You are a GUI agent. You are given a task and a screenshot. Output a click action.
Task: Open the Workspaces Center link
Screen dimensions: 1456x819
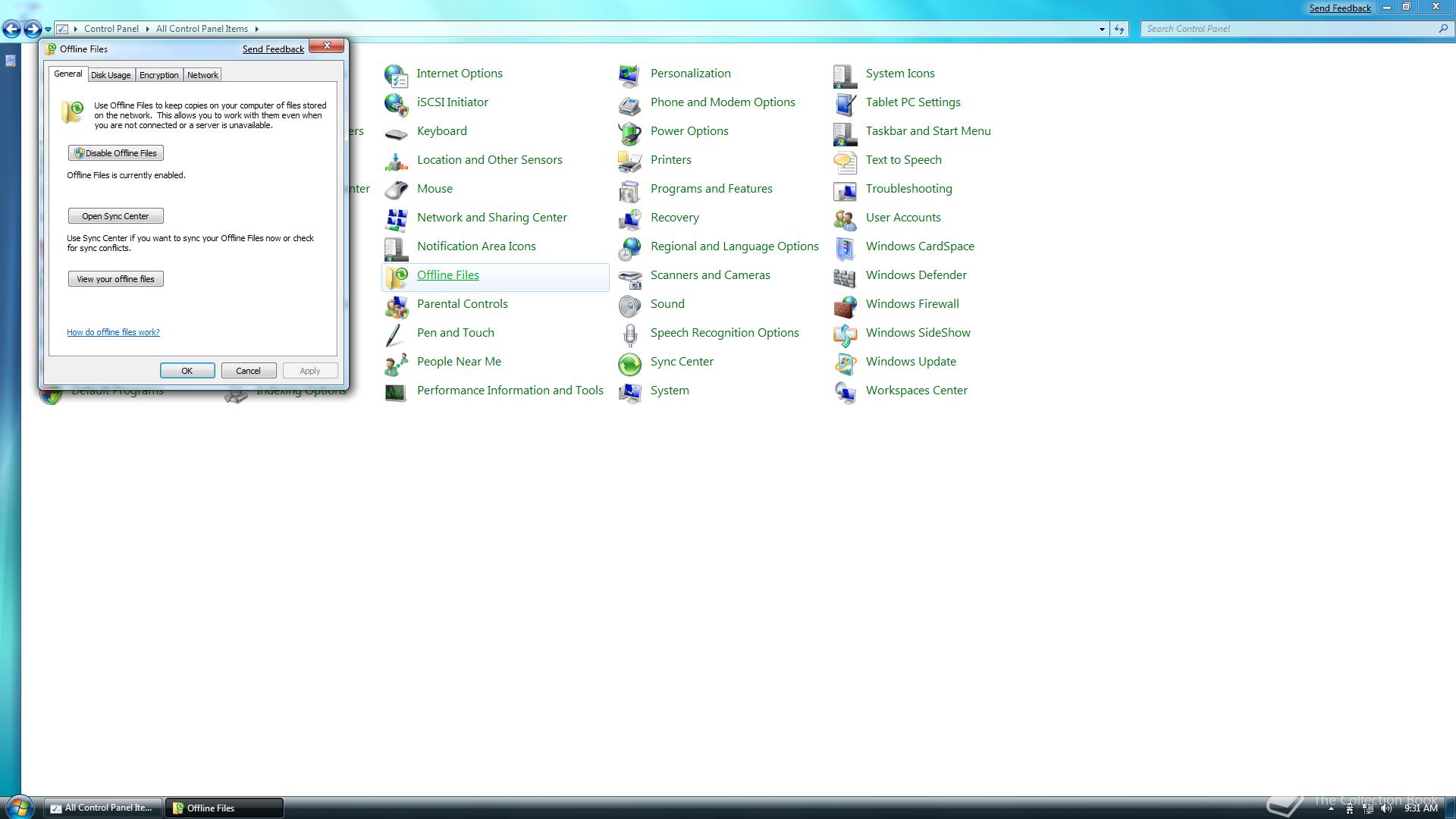(x=917, y=391)
